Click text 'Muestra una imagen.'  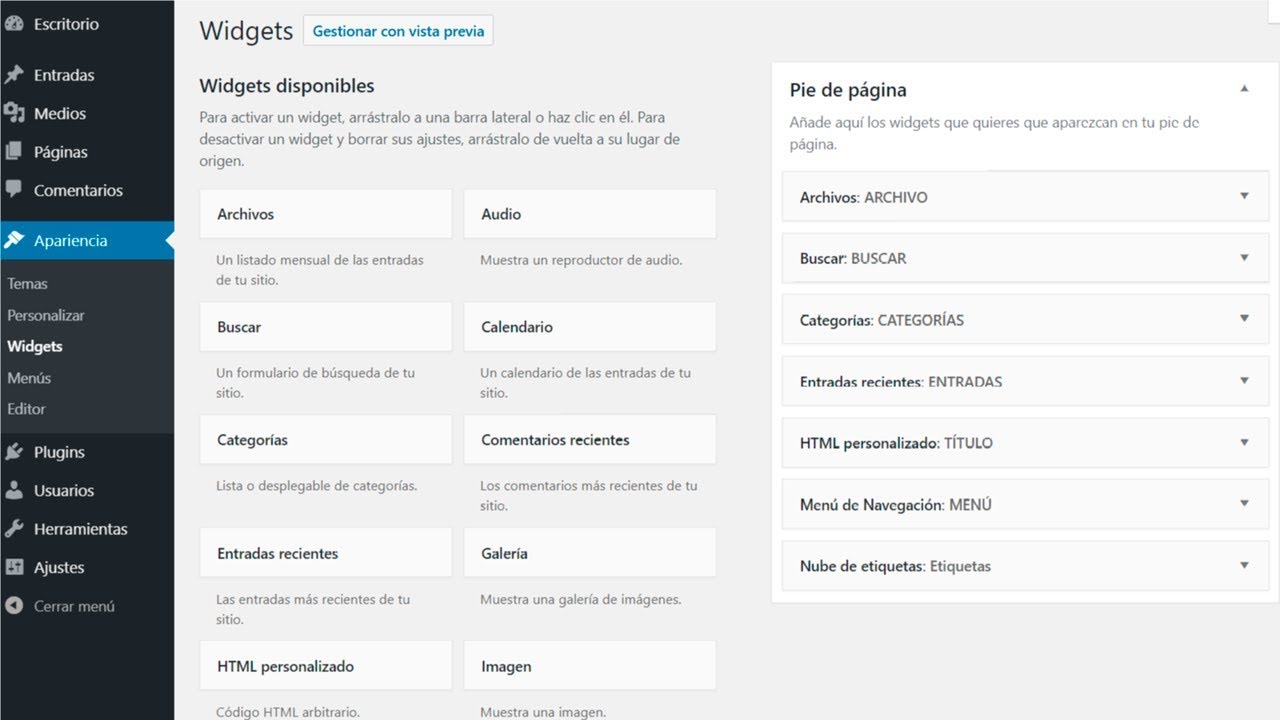click(x=543, y=713)
